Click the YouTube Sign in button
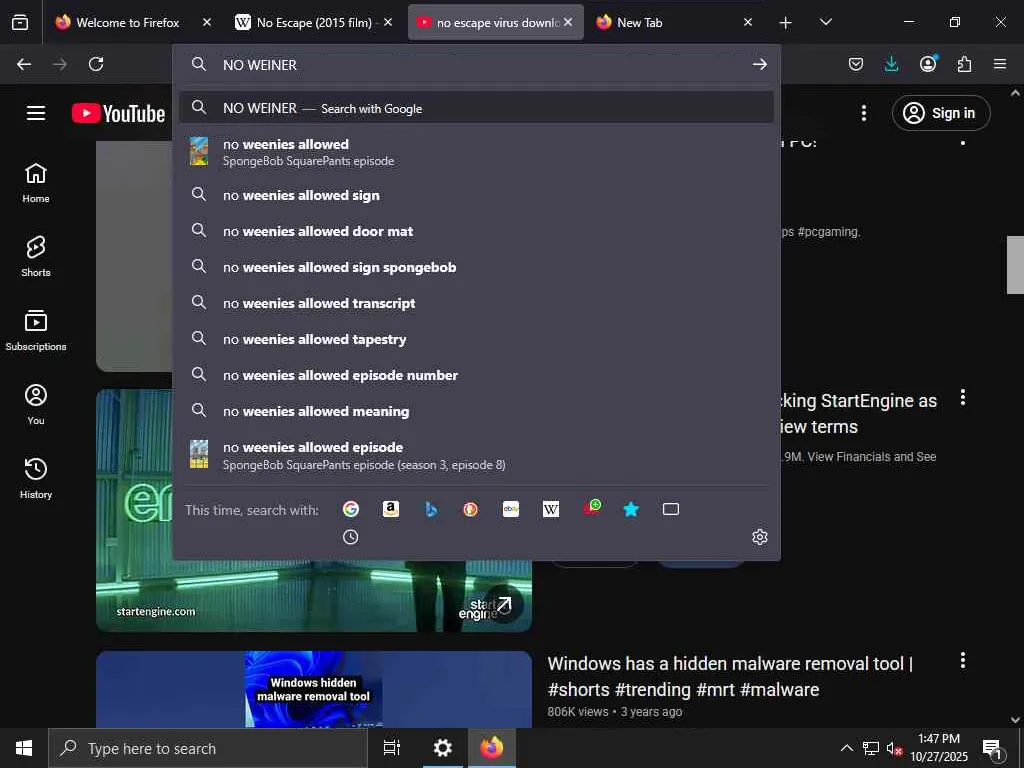Image resolution: width=1024 pixels, height=768 pixels. pos(940,113)
